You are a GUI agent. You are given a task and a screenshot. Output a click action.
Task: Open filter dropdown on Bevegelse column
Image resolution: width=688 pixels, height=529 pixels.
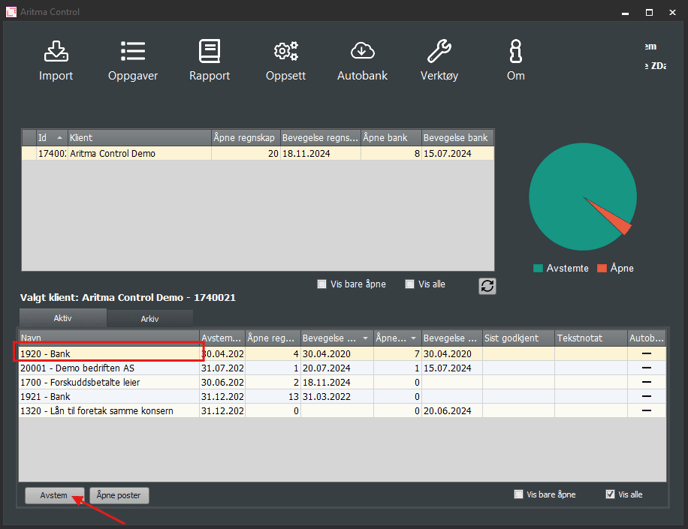pyautogui.click(x=366, y=339)
